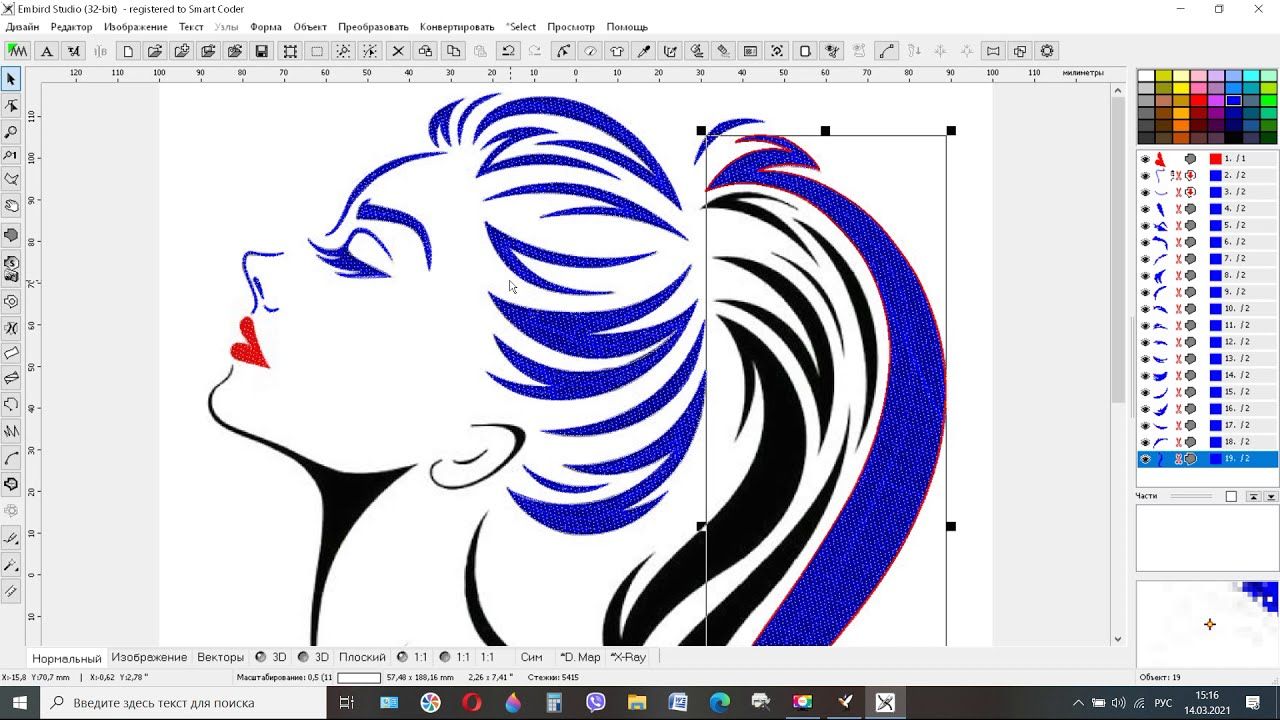Click the gear settings icon in toolbar
1280x720 pixels.
[1047, 51]
